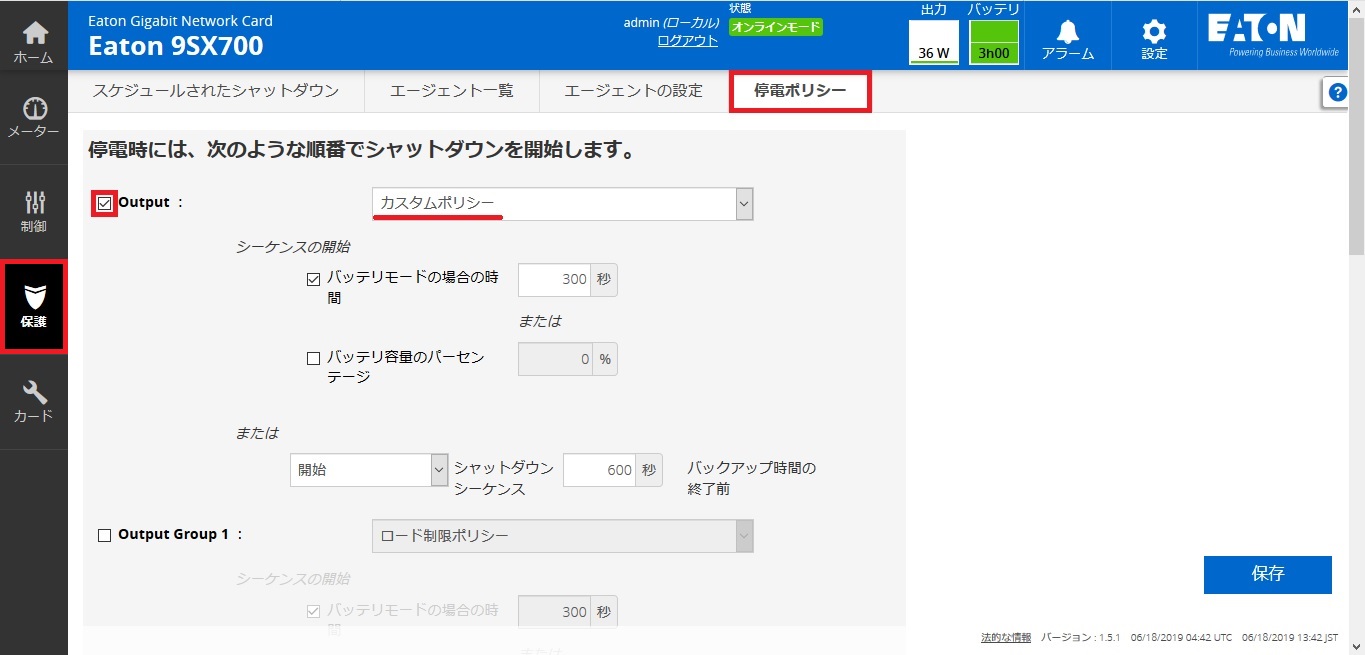Image resolution: width=1365 pixels, height=655 pixels.
Task: Click the battery capacity percentage field showing 0
Action: pyautogui.click(x=555, y=359)
